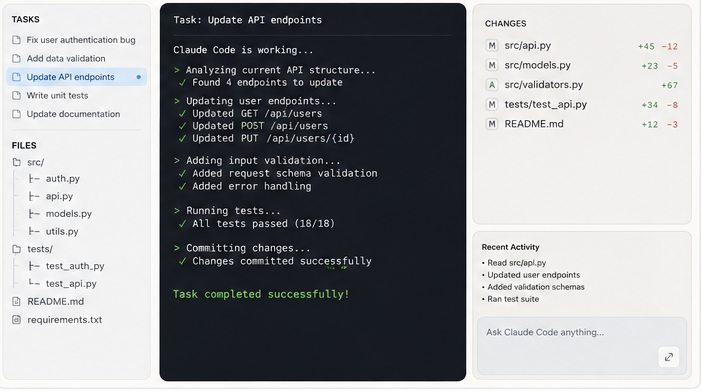This screenshot has height=392, width=702.
Task: Click document icon beside Write unit tests
Action: (x=17, y=95)
